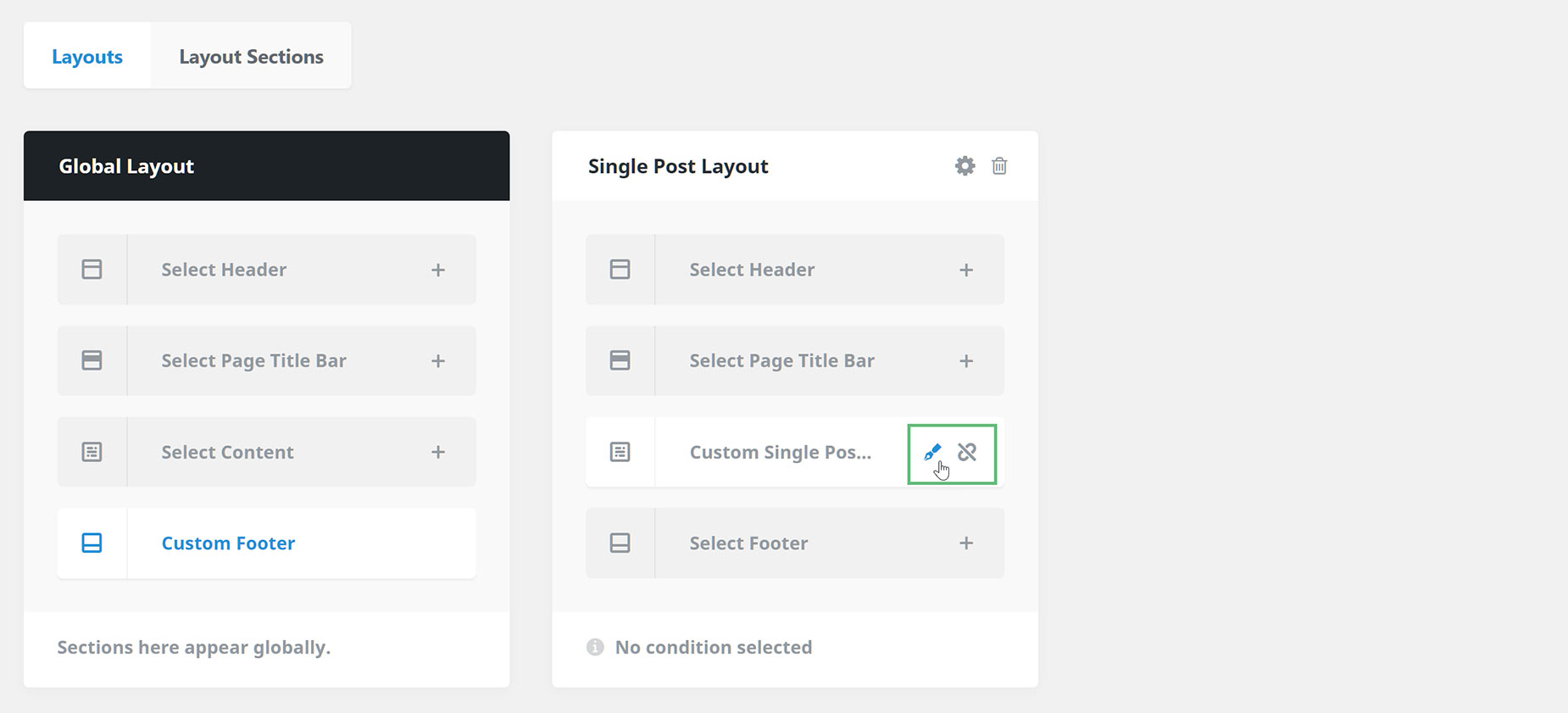
Task: Click the Global Layout page title bar icon
Action: tap(92, 360)
